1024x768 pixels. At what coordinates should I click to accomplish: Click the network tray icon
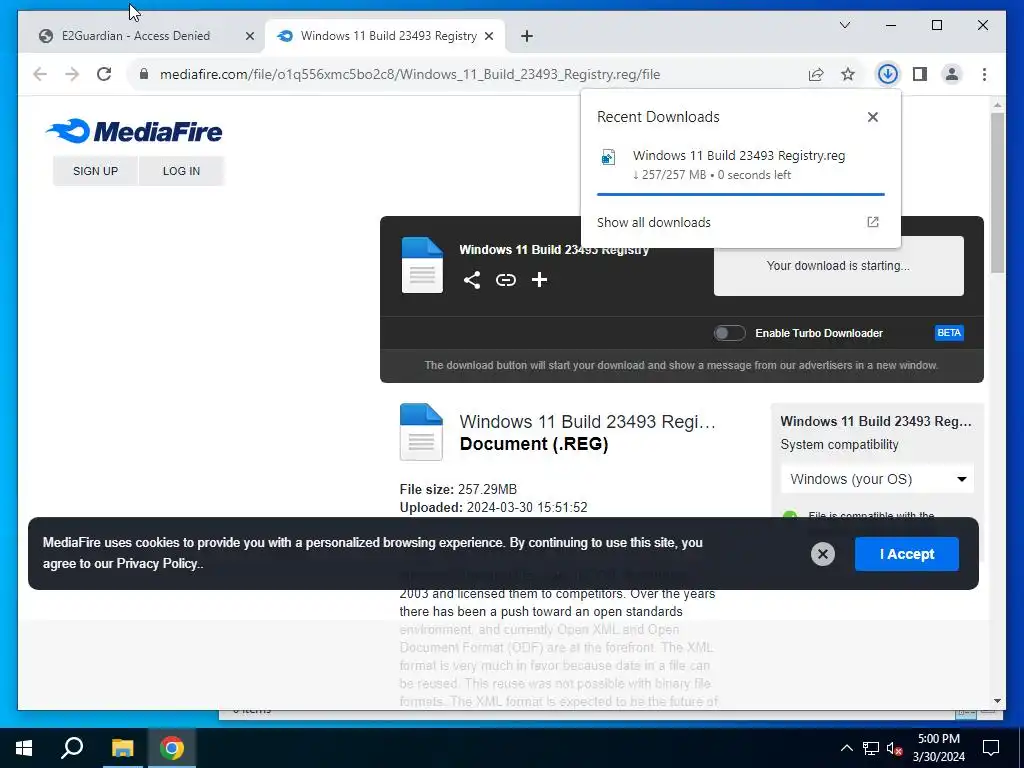pos(871,748)
